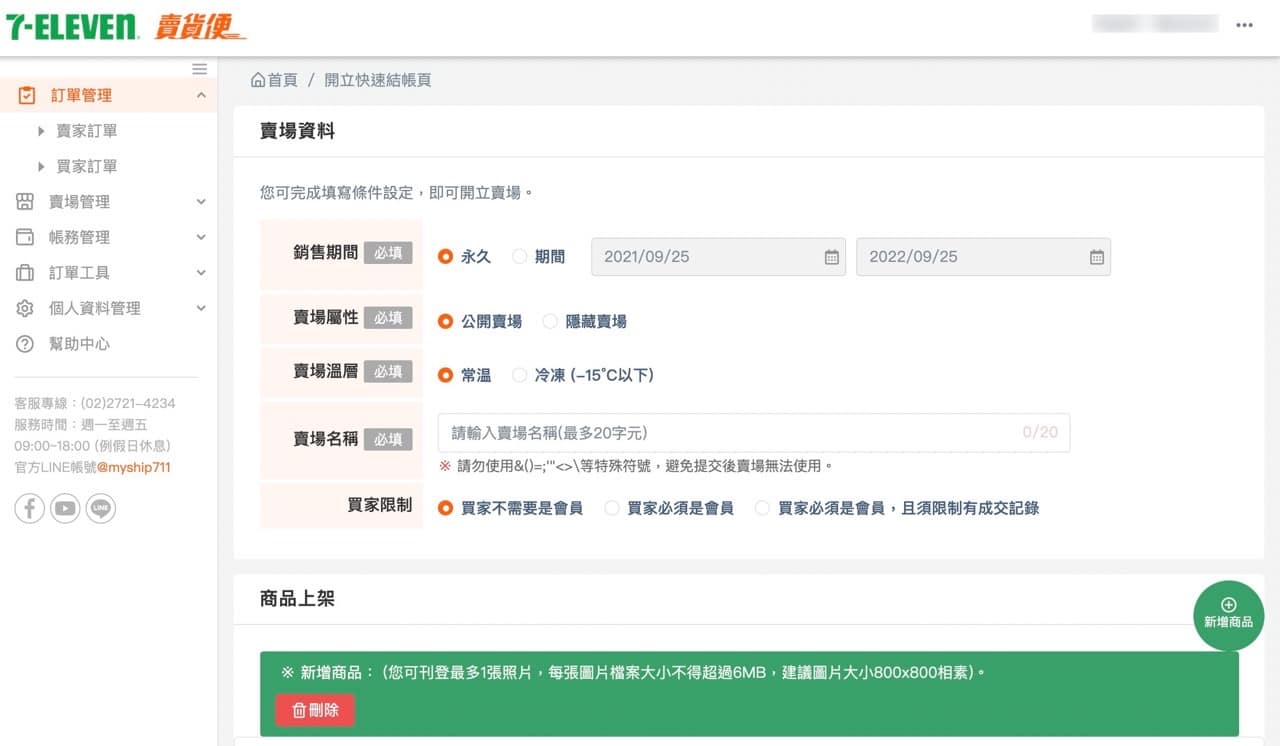Click the 商品上架 section heading

coord(297,599)
